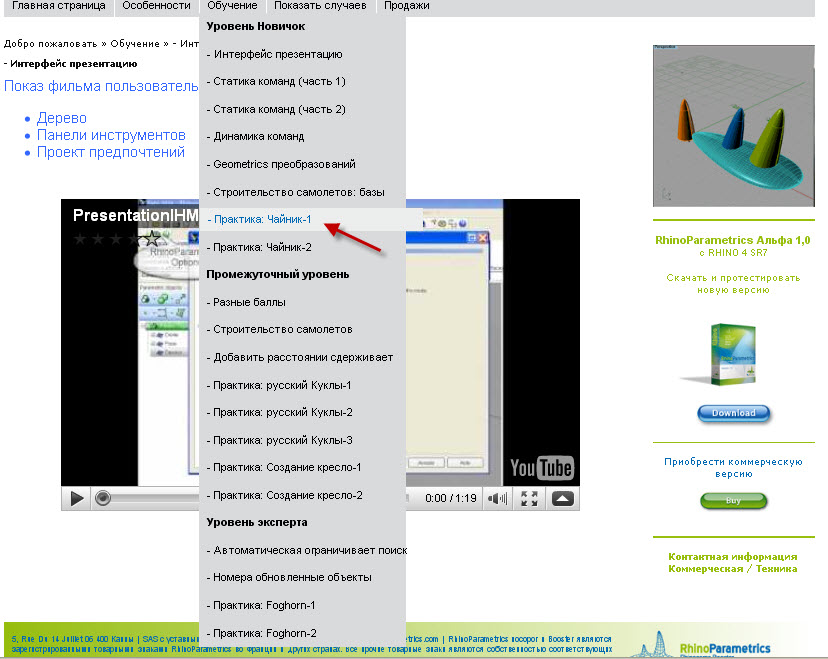Select Практика: русский Куклы-2

279,412
